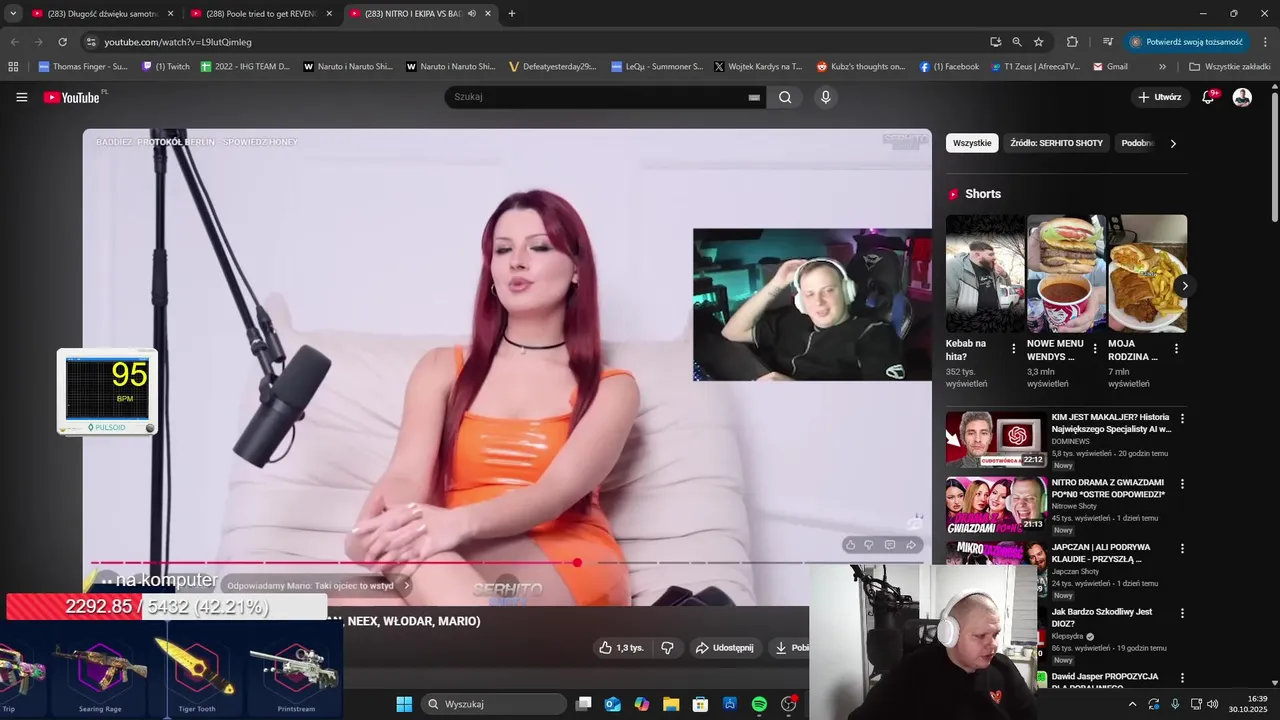Open Windows Start menu

coord(404,704)
